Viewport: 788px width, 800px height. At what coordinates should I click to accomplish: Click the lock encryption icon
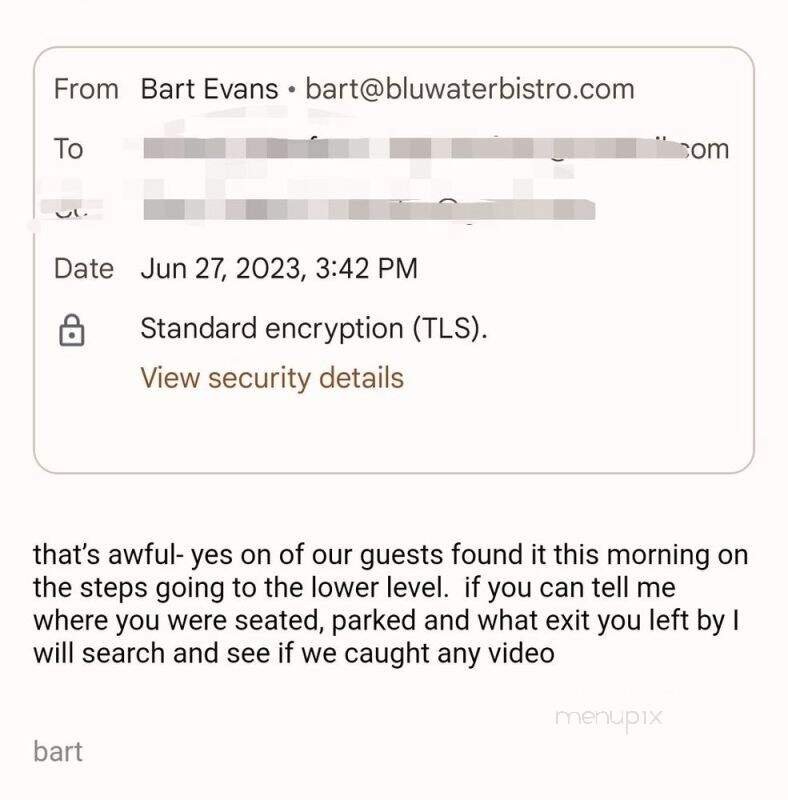[x=70, y=331]
